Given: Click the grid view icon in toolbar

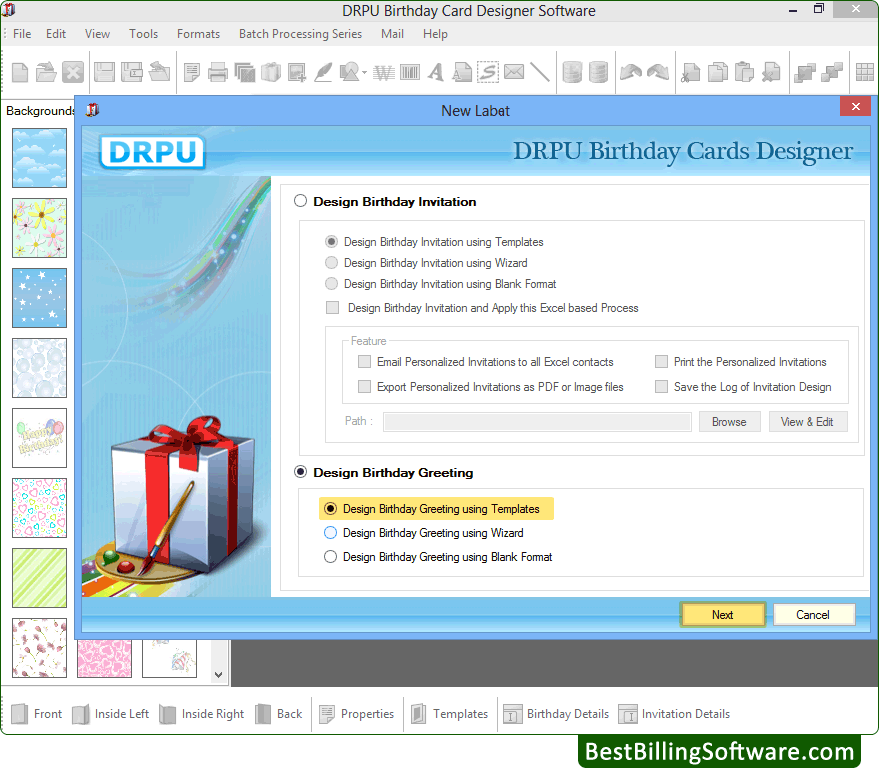Looking at the screenshot, I should (x=864, y=72).
